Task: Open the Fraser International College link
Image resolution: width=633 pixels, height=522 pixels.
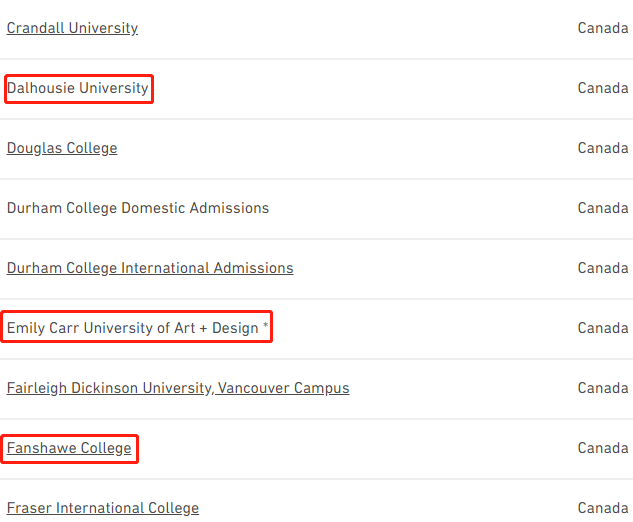Action: coord(103,508)
